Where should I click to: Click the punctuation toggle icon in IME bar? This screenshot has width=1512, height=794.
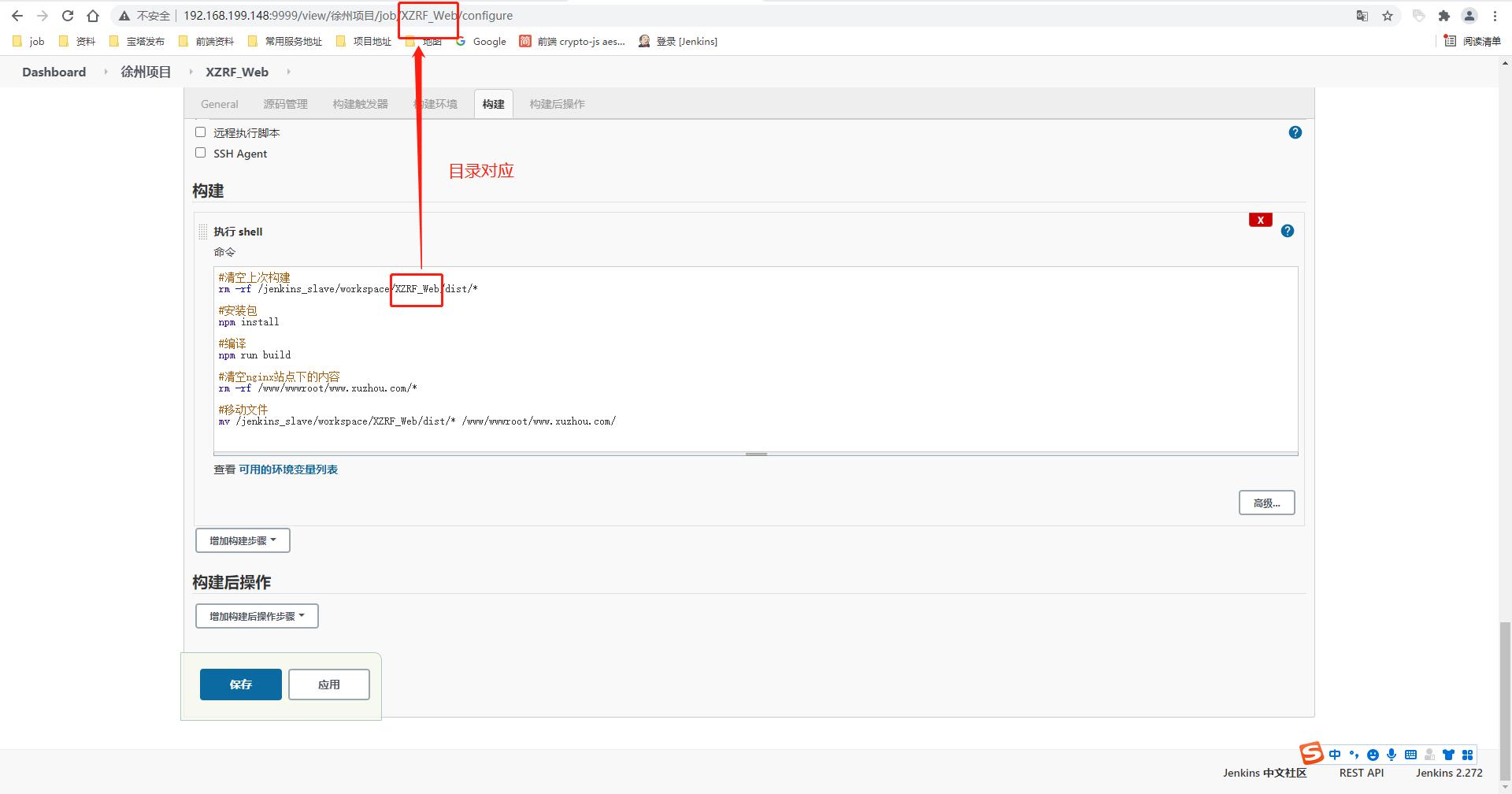coord(1354,755)
